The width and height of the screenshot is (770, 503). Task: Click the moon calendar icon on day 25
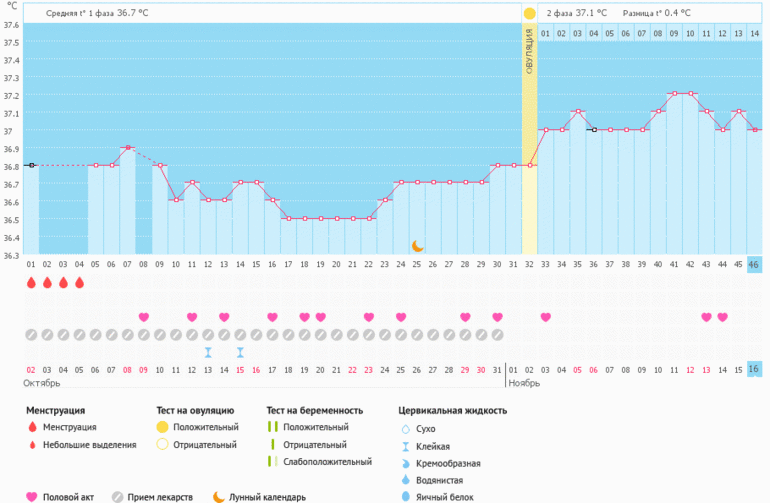(418, 245)
